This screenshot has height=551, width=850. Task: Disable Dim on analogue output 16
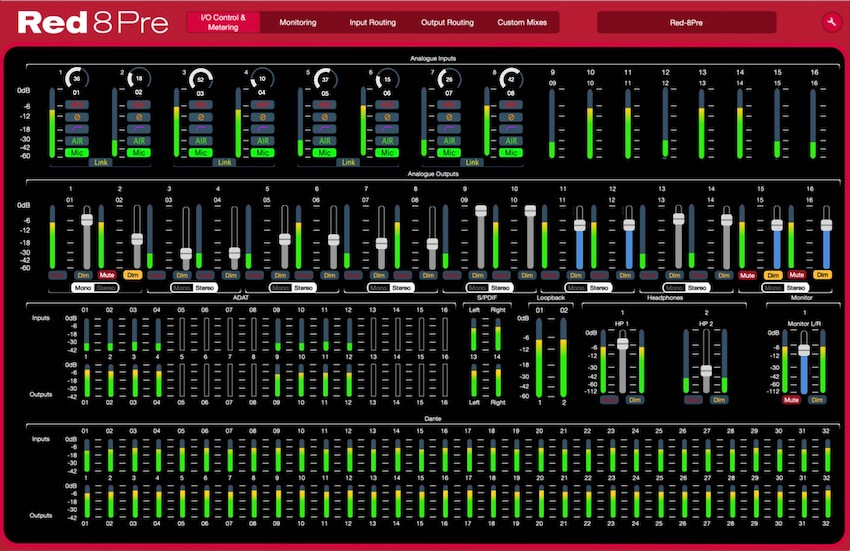click(822, 275)
